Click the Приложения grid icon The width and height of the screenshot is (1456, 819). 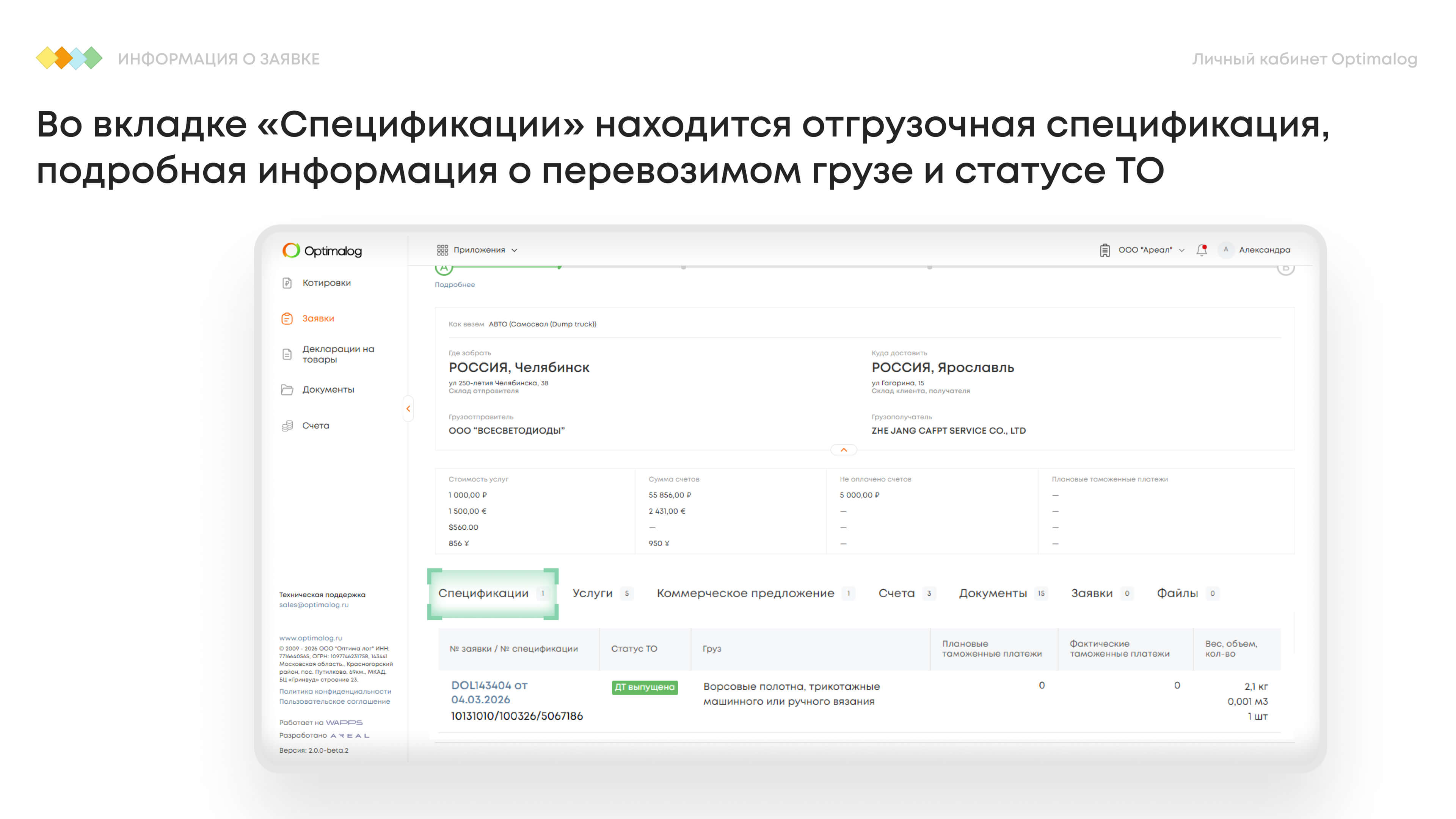[442, 250]
